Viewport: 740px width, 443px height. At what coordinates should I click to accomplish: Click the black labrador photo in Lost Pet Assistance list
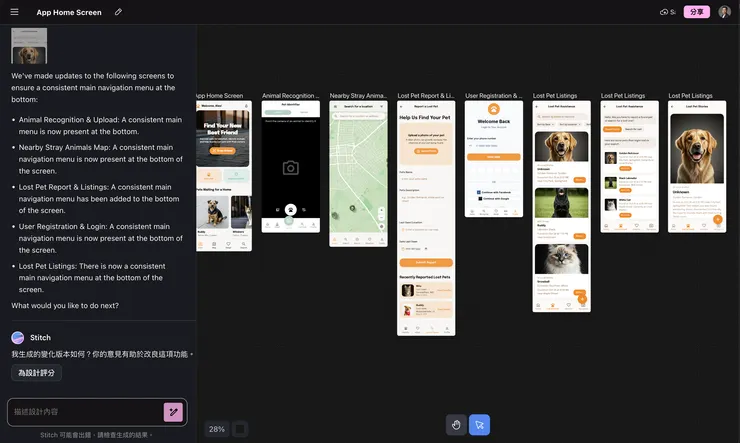(x=561, y=203)
